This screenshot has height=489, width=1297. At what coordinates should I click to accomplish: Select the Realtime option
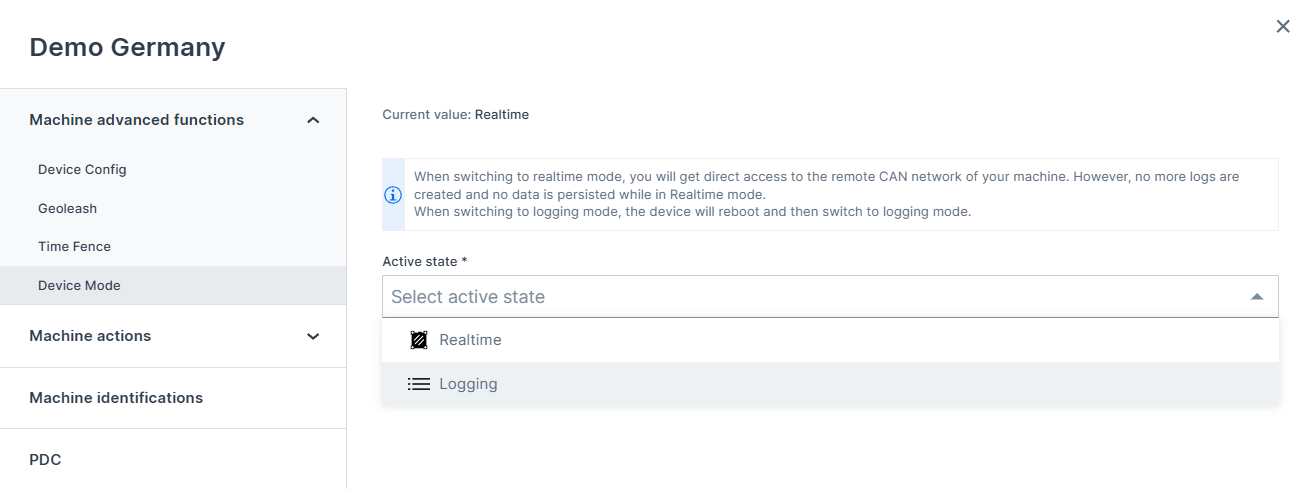pos(470,340)
